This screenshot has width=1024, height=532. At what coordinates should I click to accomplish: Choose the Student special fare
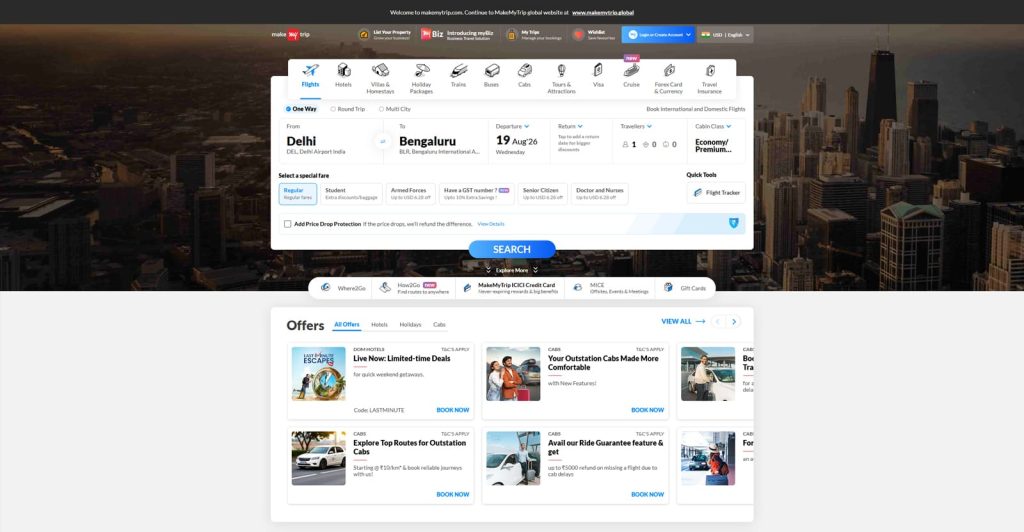point(351,194)
